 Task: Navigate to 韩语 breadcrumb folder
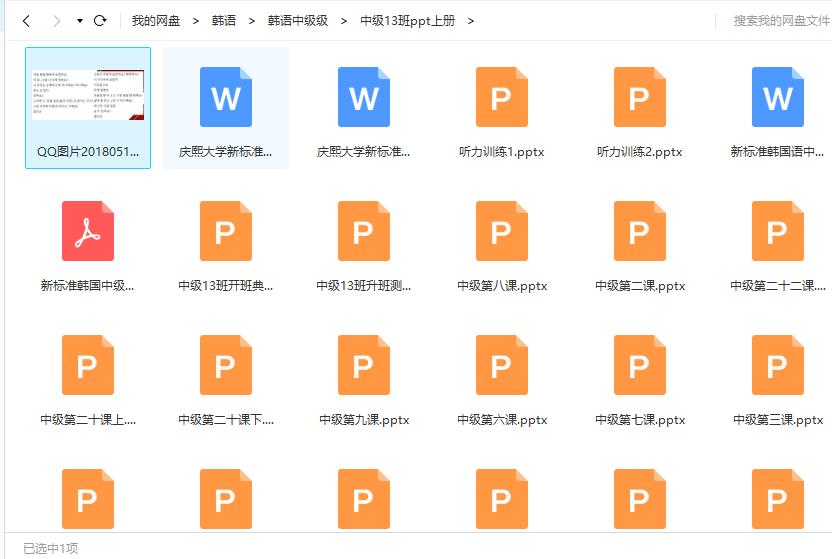point(224,21)
